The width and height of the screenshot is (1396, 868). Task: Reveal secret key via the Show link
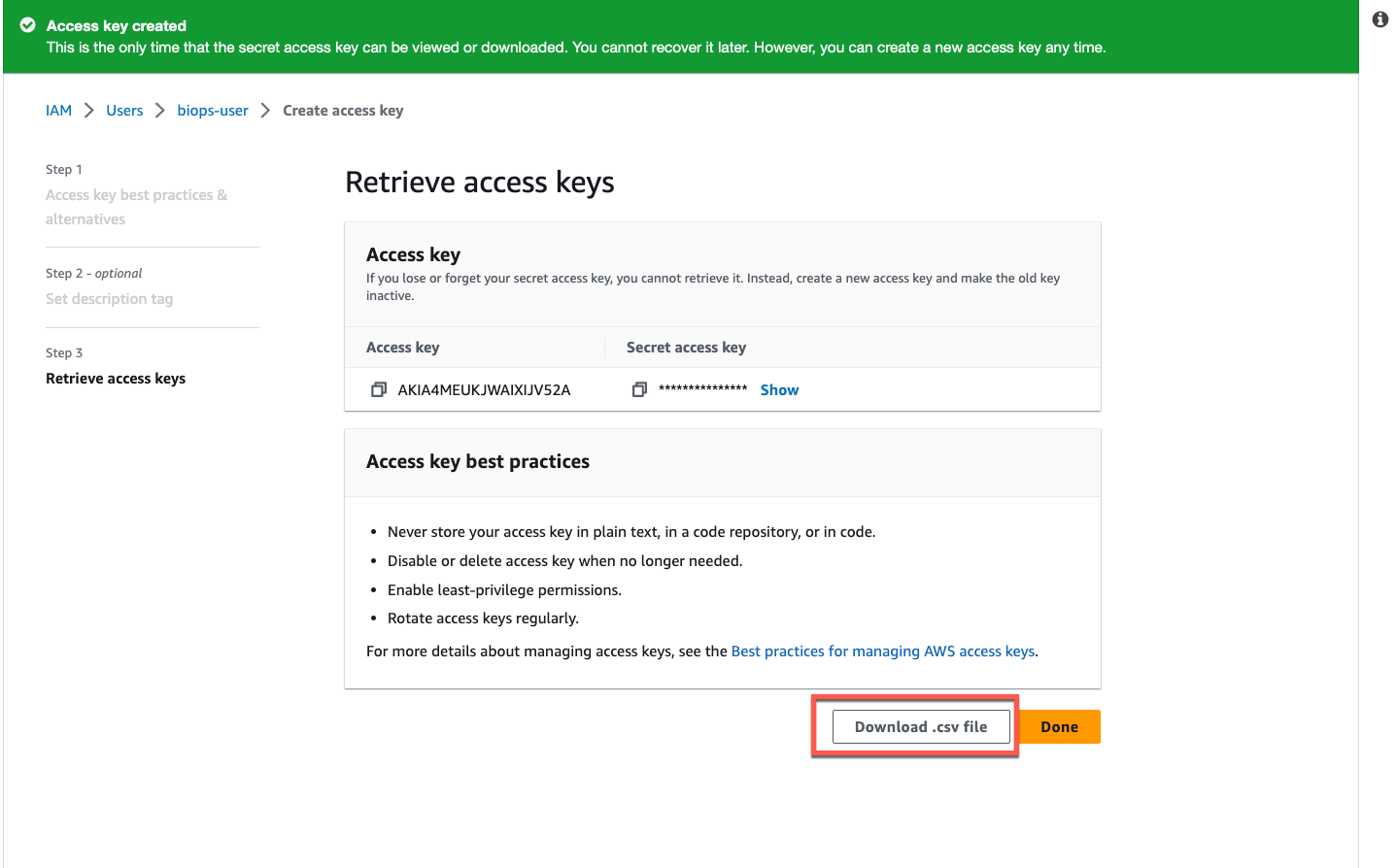pyautogui.click(x=779, y=389)
